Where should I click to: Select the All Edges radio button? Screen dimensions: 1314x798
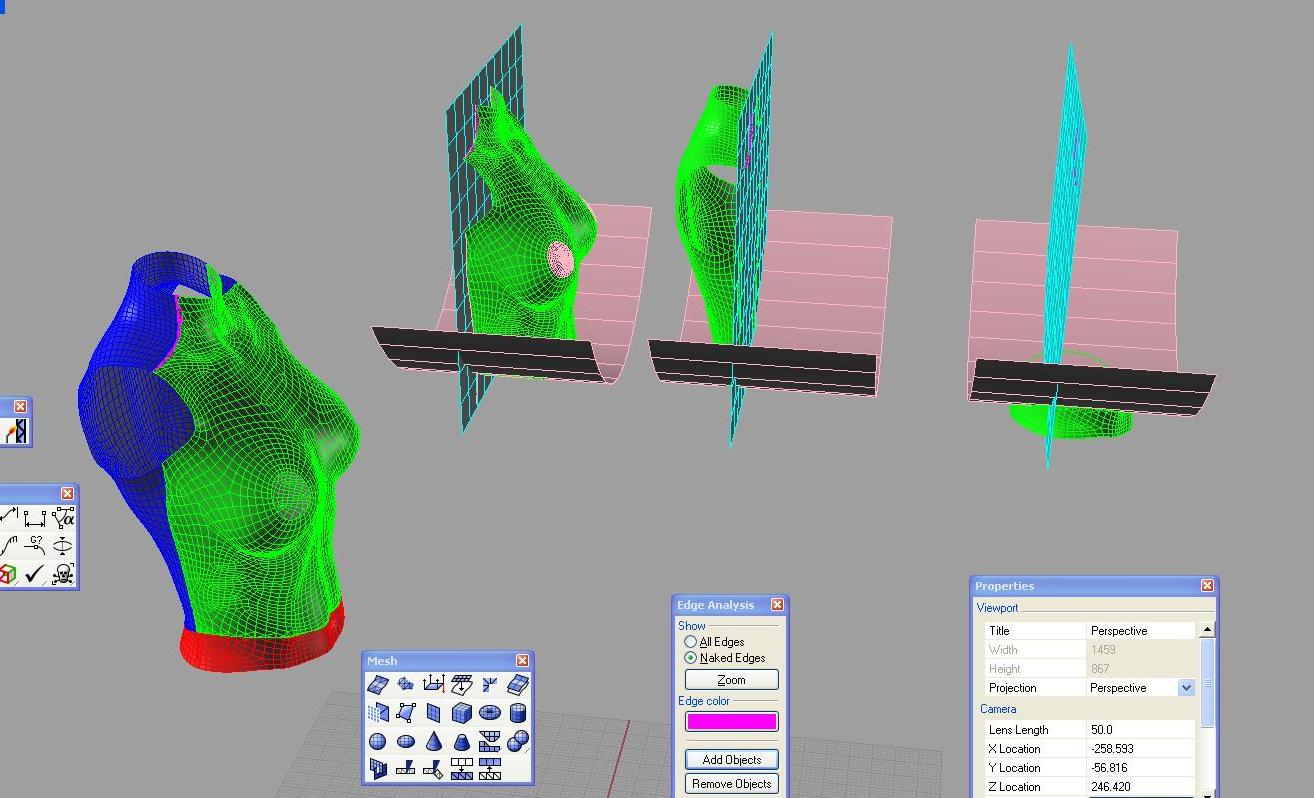click(690, 642)
